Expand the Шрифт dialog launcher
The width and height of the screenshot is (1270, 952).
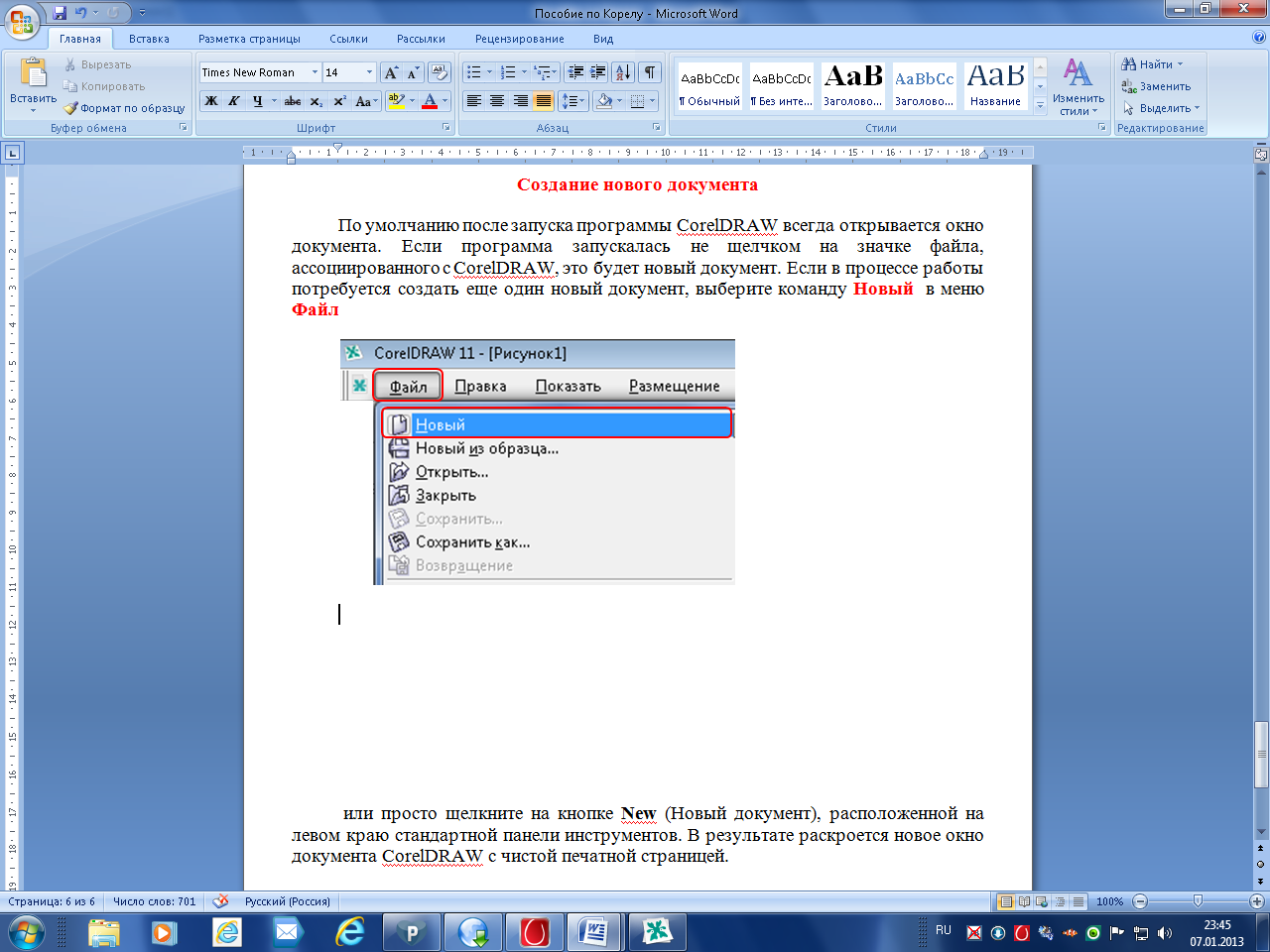click(445, 128)
